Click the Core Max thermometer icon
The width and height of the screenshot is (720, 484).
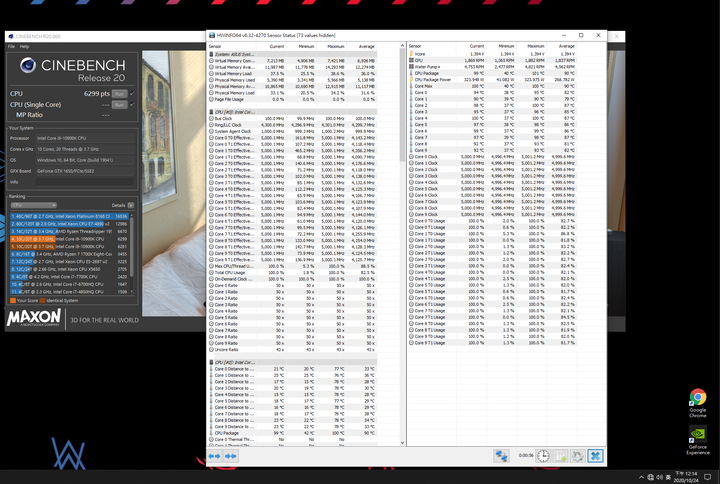(x=411, y=86)
